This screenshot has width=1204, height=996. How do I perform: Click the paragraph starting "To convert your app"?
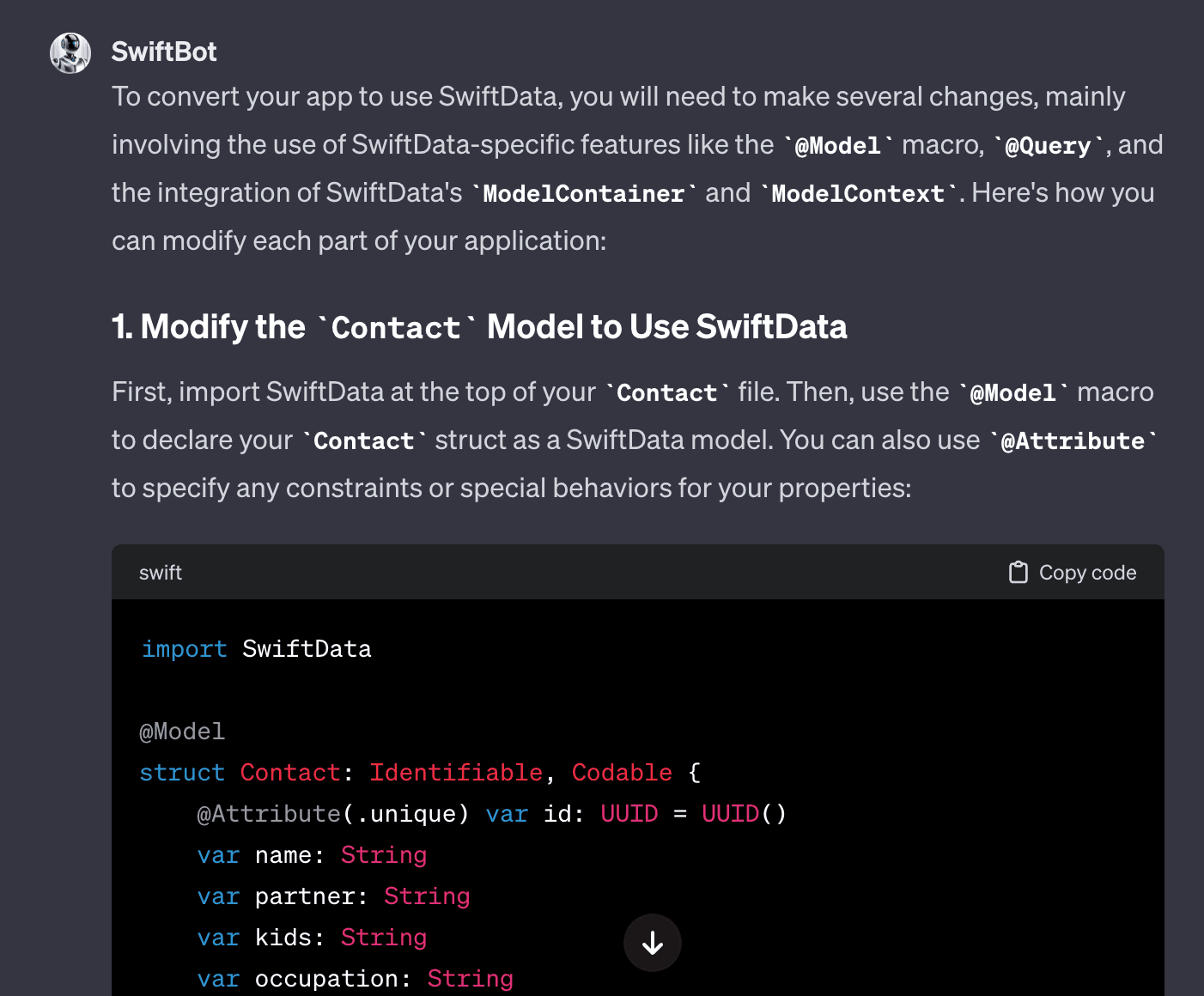[x=637, y=169]
